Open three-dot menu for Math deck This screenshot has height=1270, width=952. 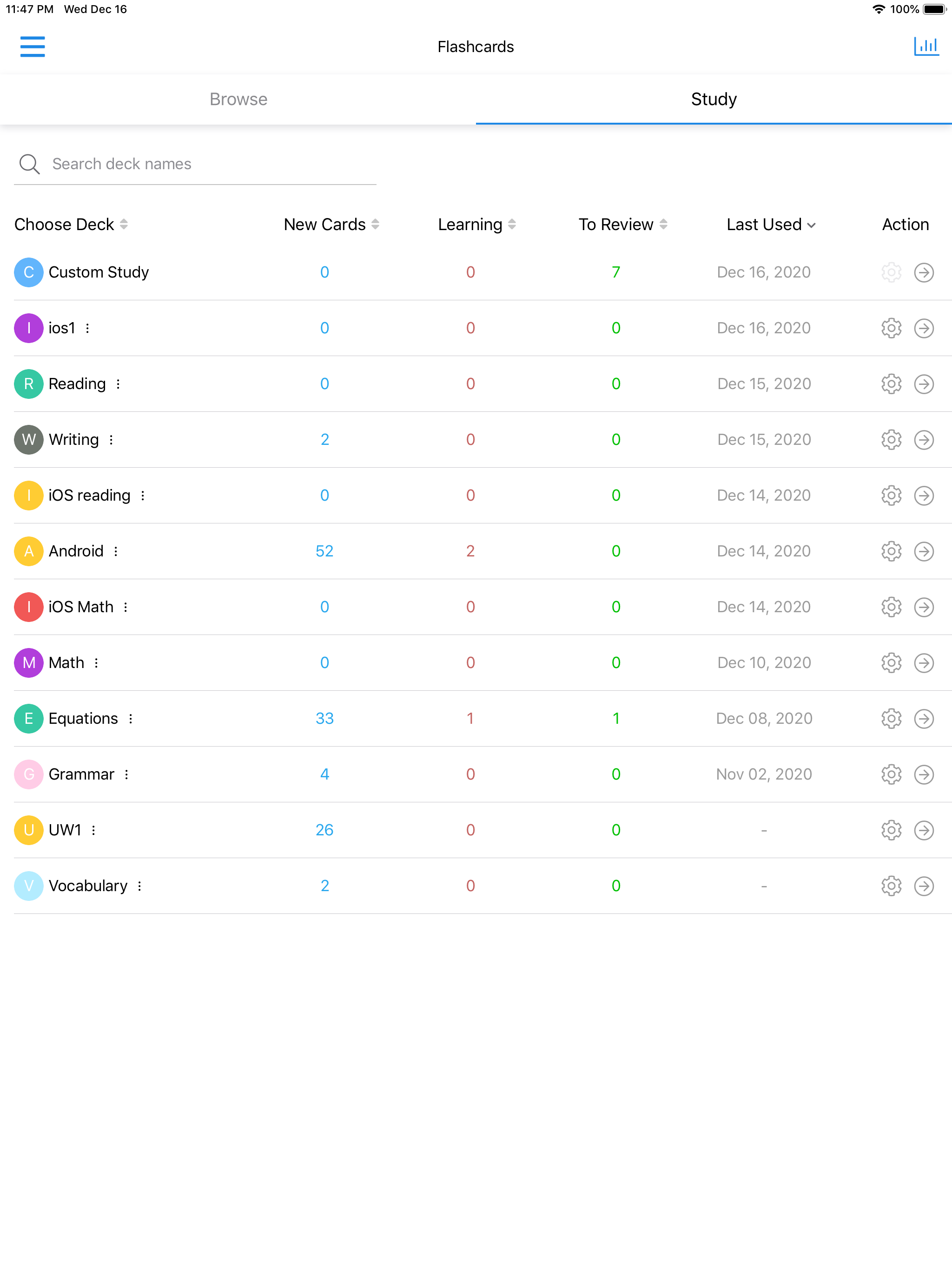click(x=97, y=662)
